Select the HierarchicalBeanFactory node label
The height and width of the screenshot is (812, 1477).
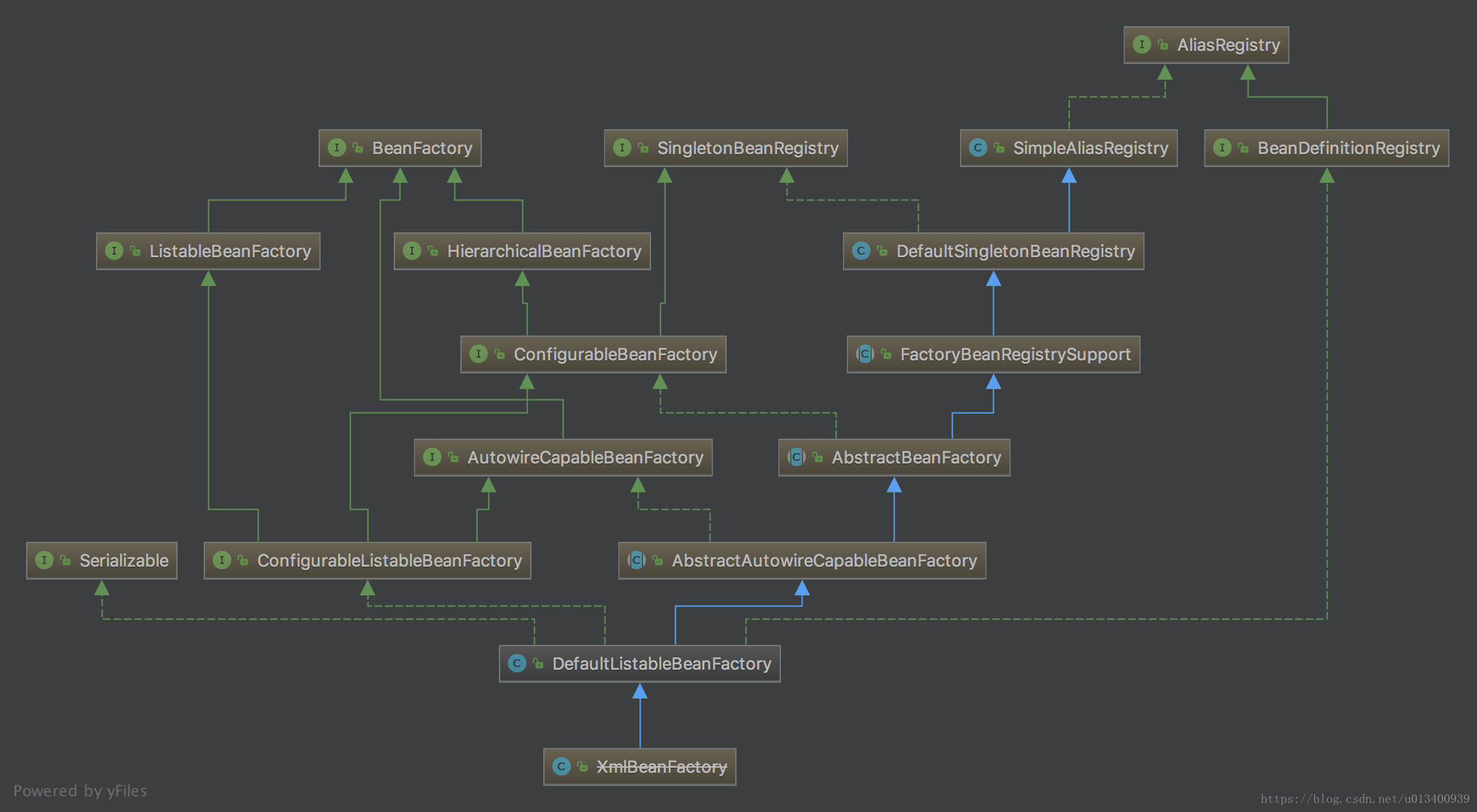(x=544, y=251)
